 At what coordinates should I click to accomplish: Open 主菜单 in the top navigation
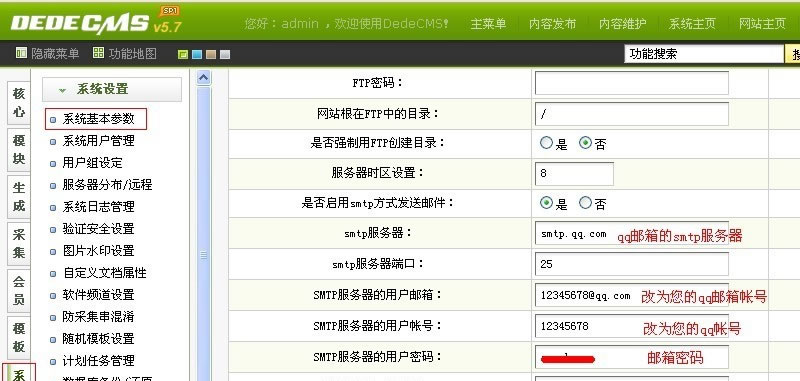point(488,23)
